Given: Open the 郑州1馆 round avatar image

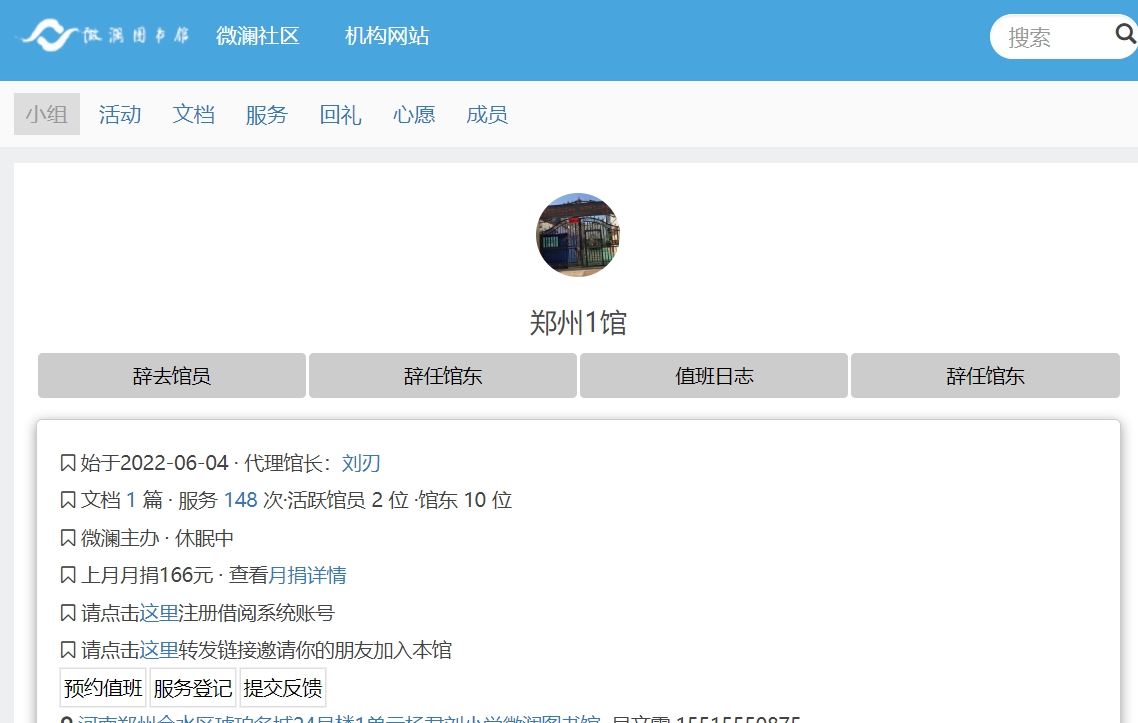Looking at the screenshot, I should click(578, 235).
